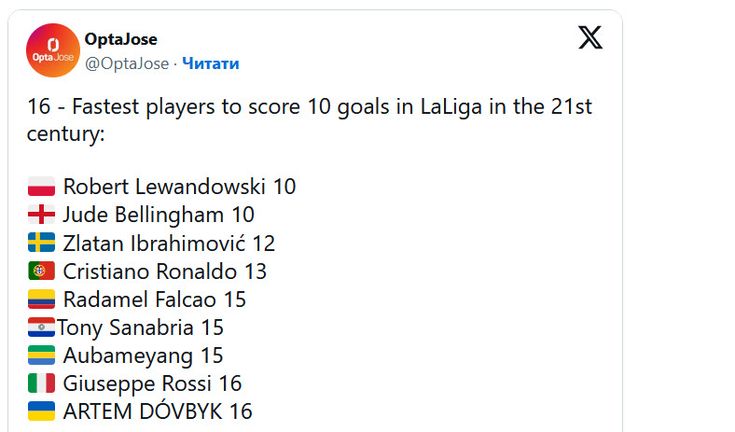Click the Italy flag emoji
The height and width of the screenshot is (432, 735).
(x=41, y=383)
